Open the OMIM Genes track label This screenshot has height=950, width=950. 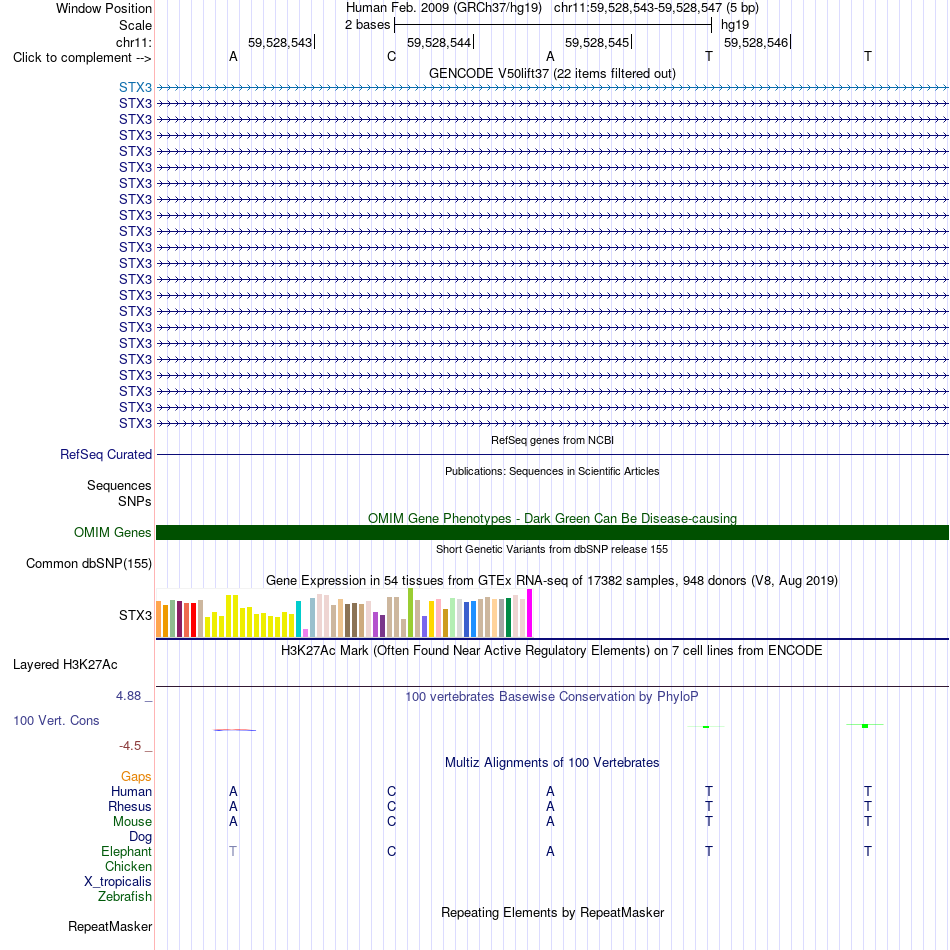112,533
